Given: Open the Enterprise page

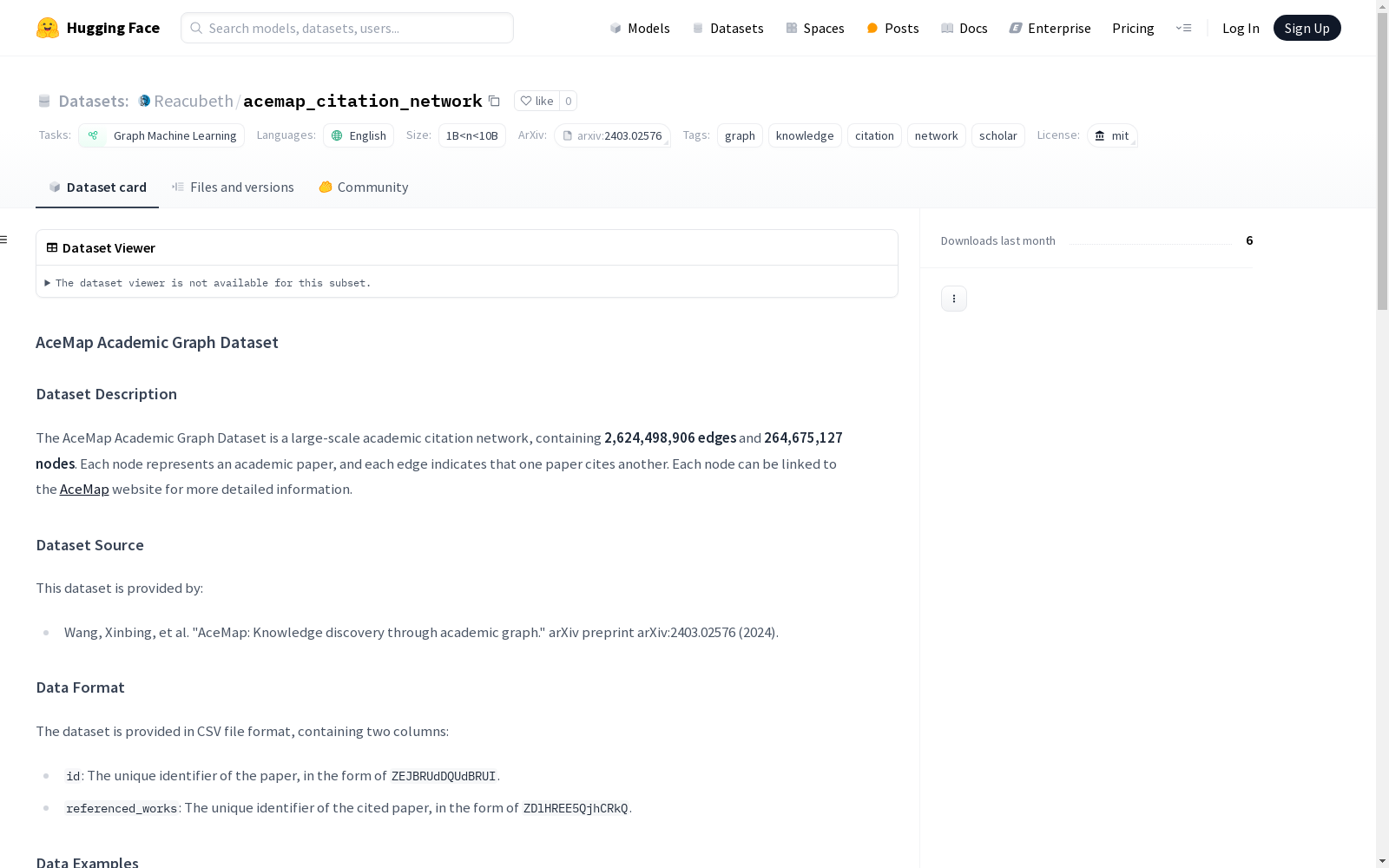Looking at the screenshot, I should coord(1050,28).
